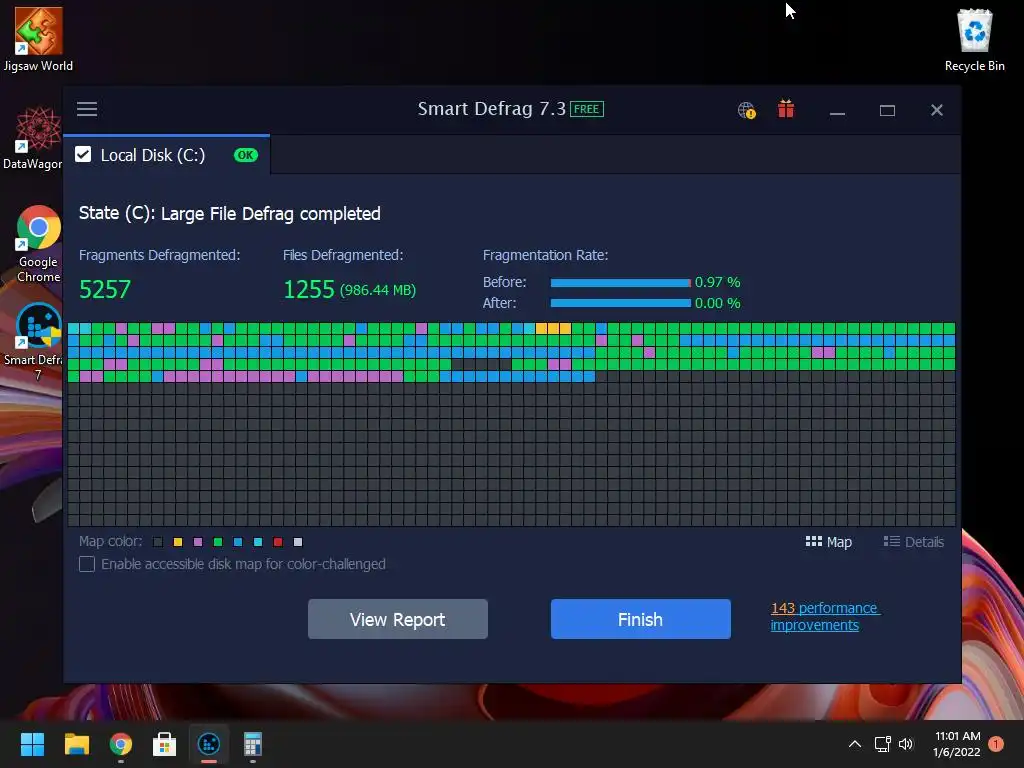Open the Windows Start menu
1024x768 pixels.
(x=32, y=744)
